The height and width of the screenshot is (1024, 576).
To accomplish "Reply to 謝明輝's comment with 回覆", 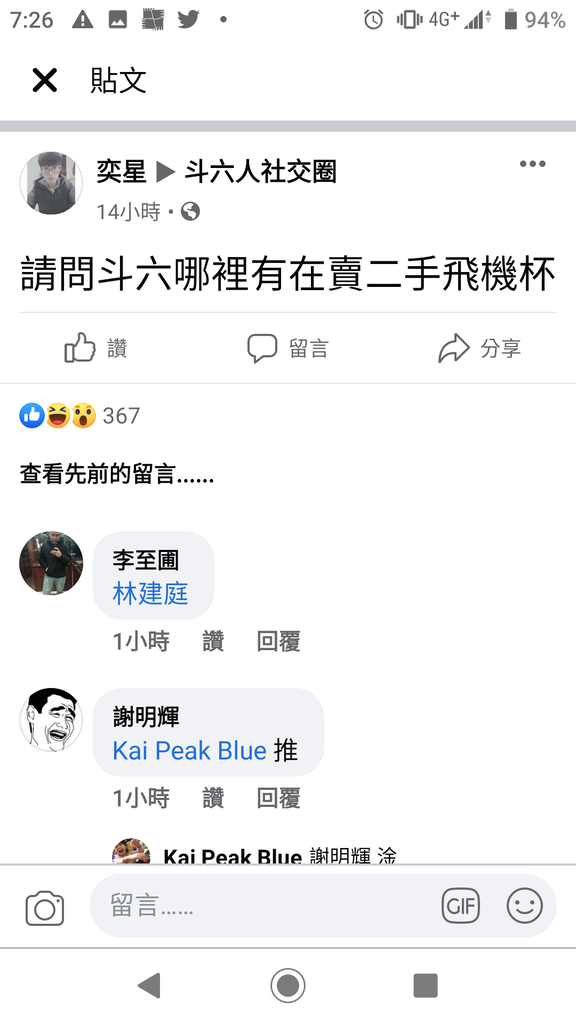I will 278,798.
